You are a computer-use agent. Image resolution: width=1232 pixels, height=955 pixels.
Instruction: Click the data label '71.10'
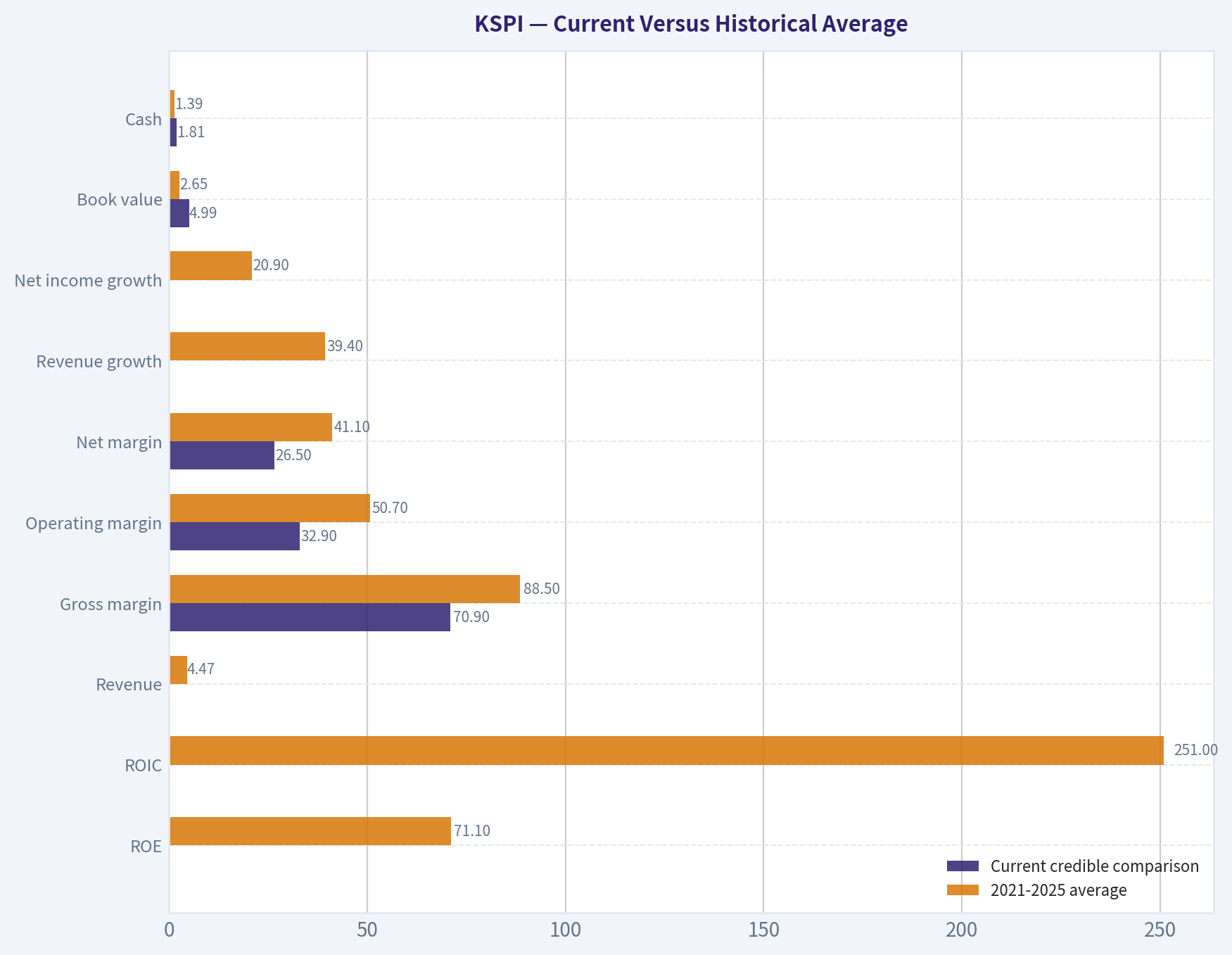472,831
